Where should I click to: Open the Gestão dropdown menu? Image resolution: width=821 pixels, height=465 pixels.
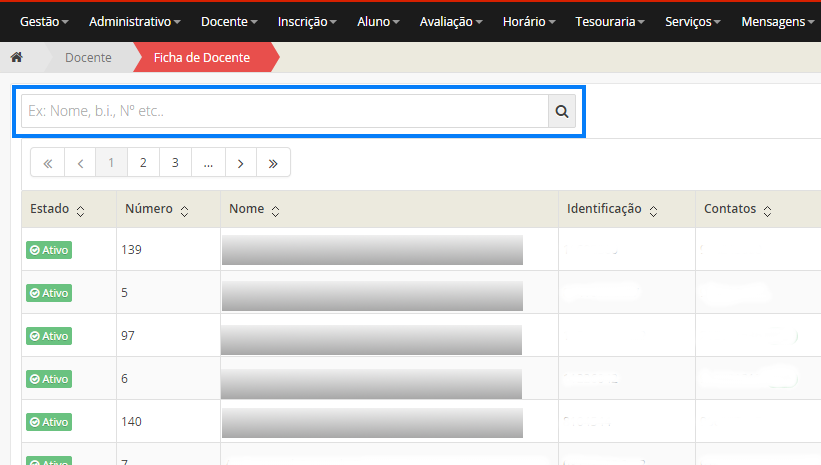45,21
